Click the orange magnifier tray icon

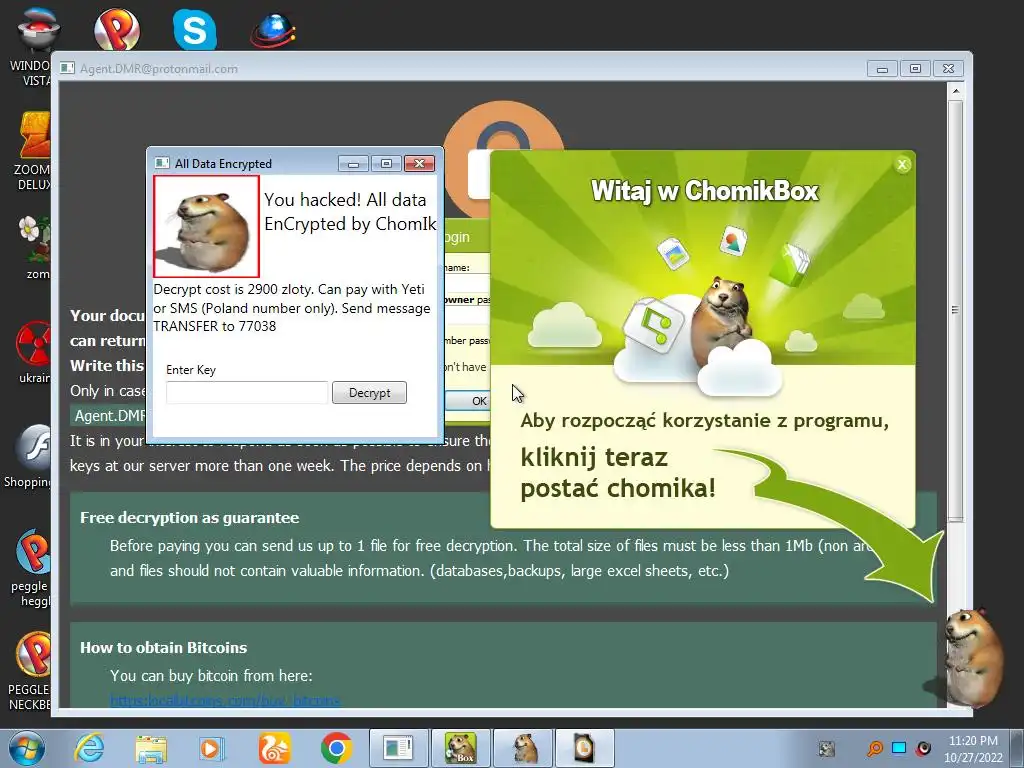pyautogui.click(x=874, y=748)
